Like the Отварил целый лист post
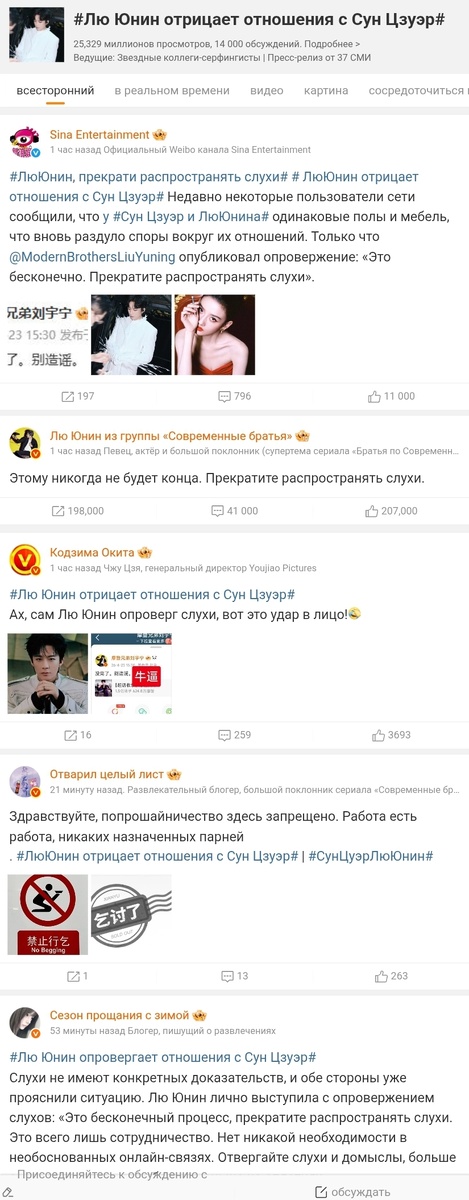 391,975
